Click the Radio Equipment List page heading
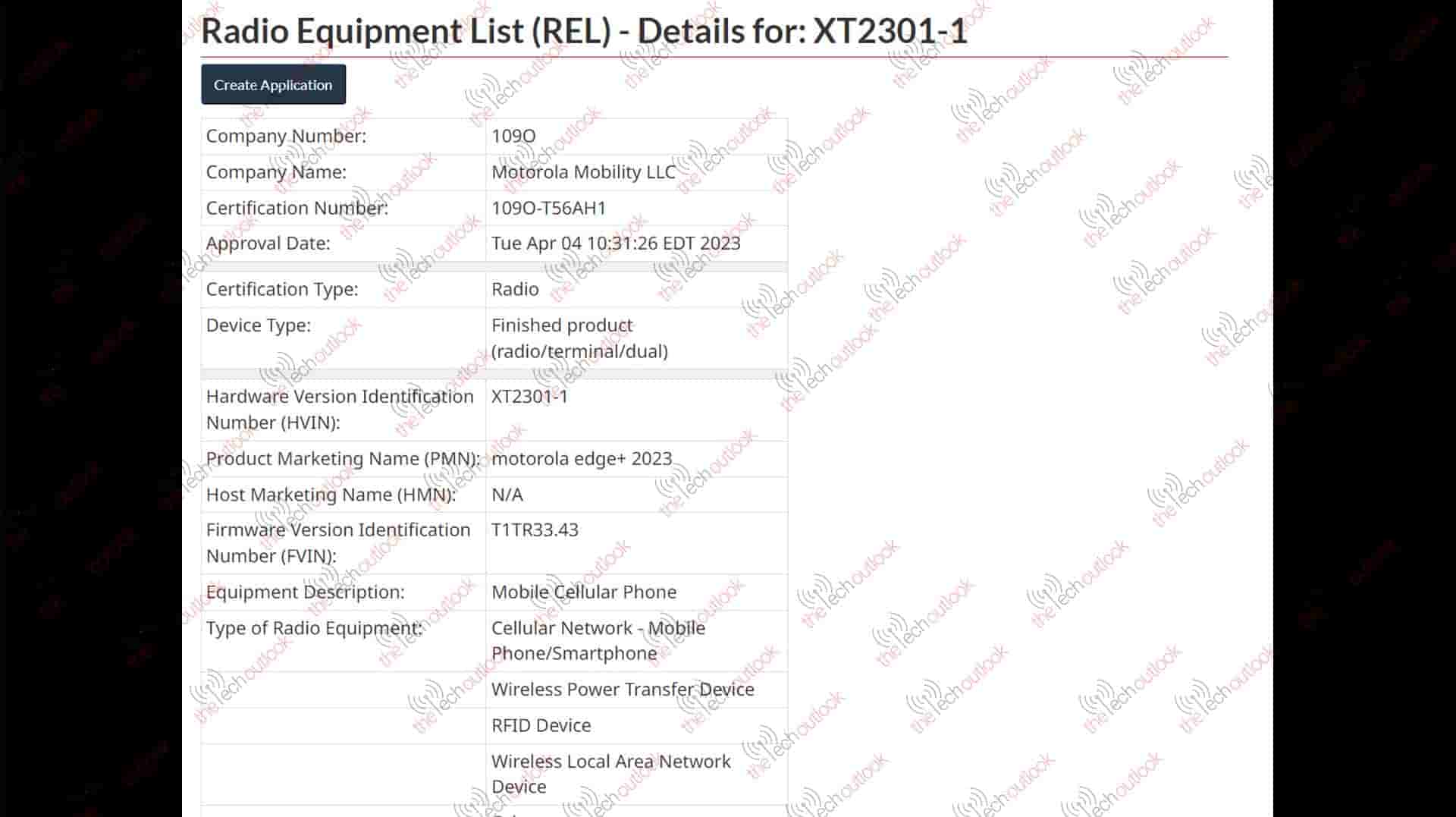Screen dimensions: 1456x817 [x=584, y=32]
